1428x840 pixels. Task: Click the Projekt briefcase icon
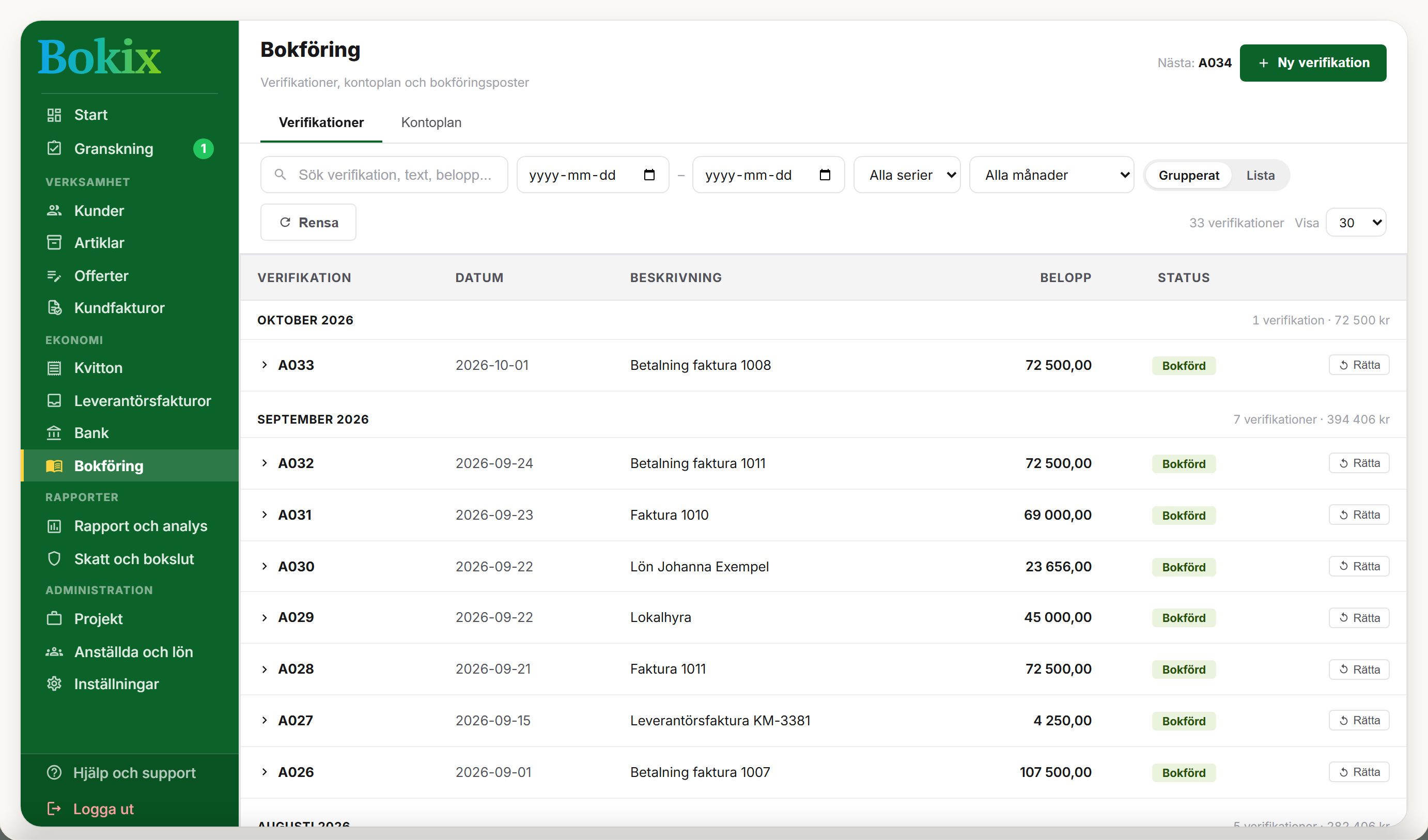tap(54, 618)
